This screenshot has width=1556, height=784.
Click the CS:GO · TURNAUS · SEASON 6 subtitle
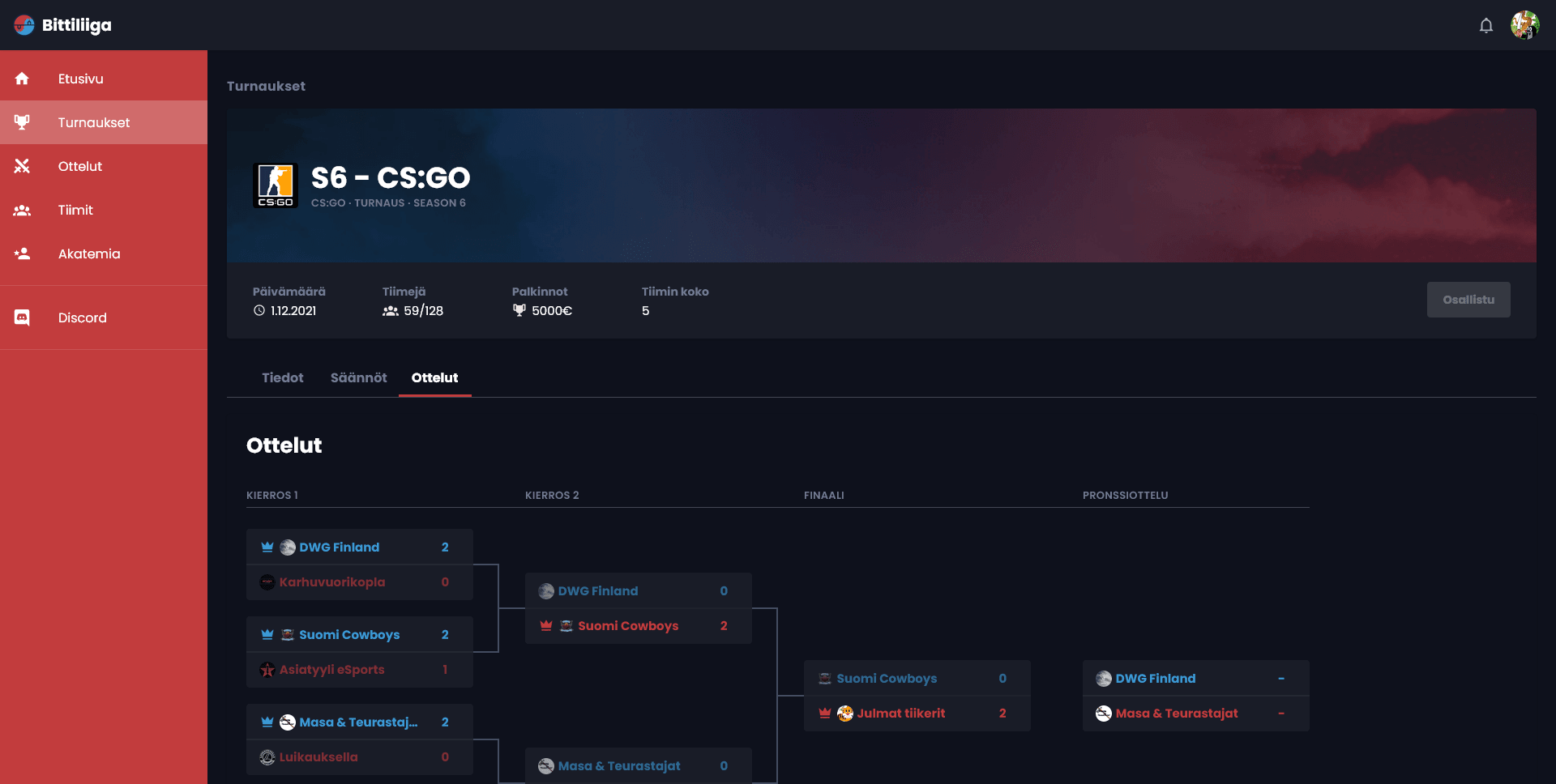coord(388,202)
